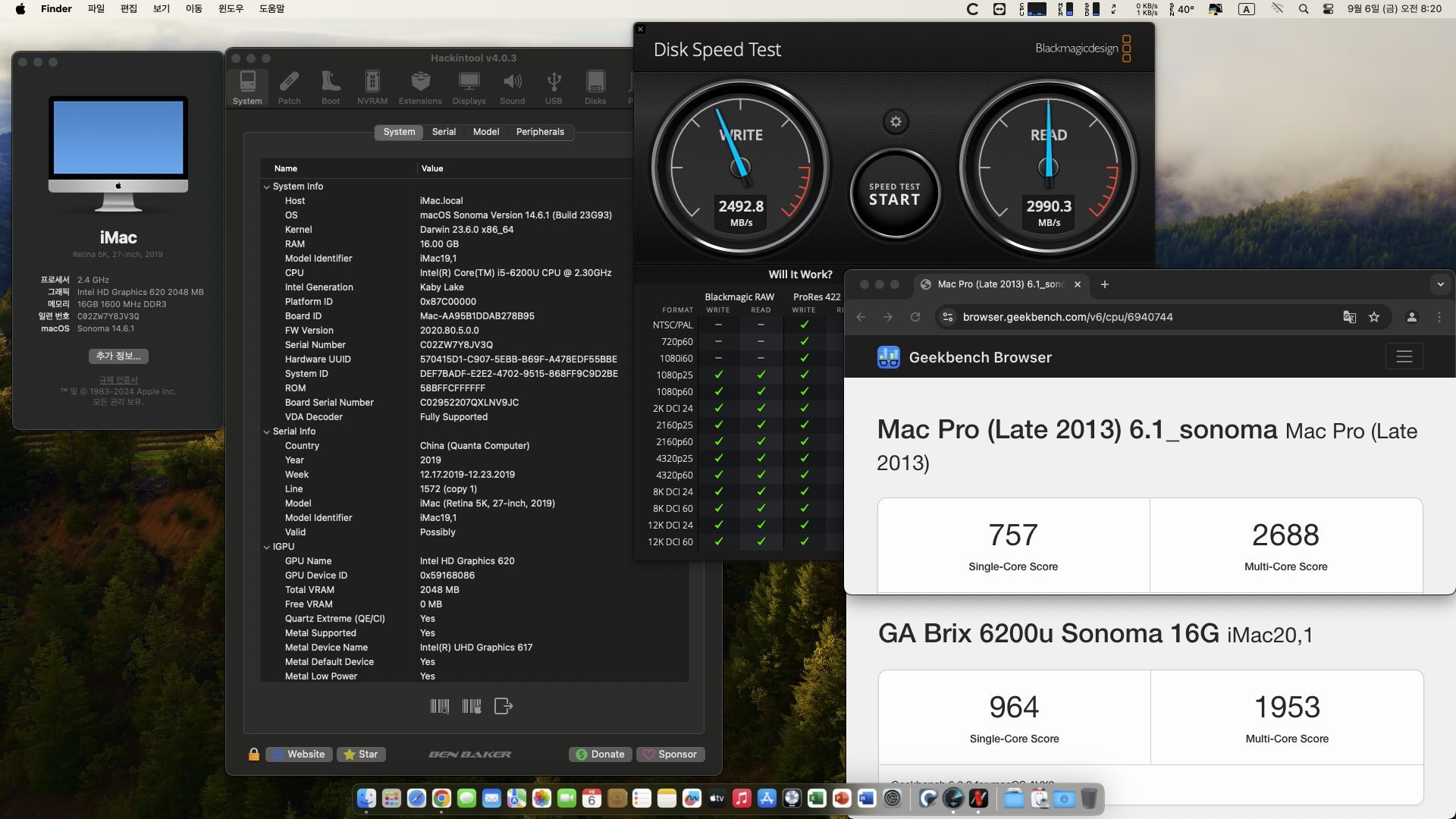Viewport: 1456px width, 819px height.
Task: Click the iMac image in About This Mac
Action: pos(118,153)
